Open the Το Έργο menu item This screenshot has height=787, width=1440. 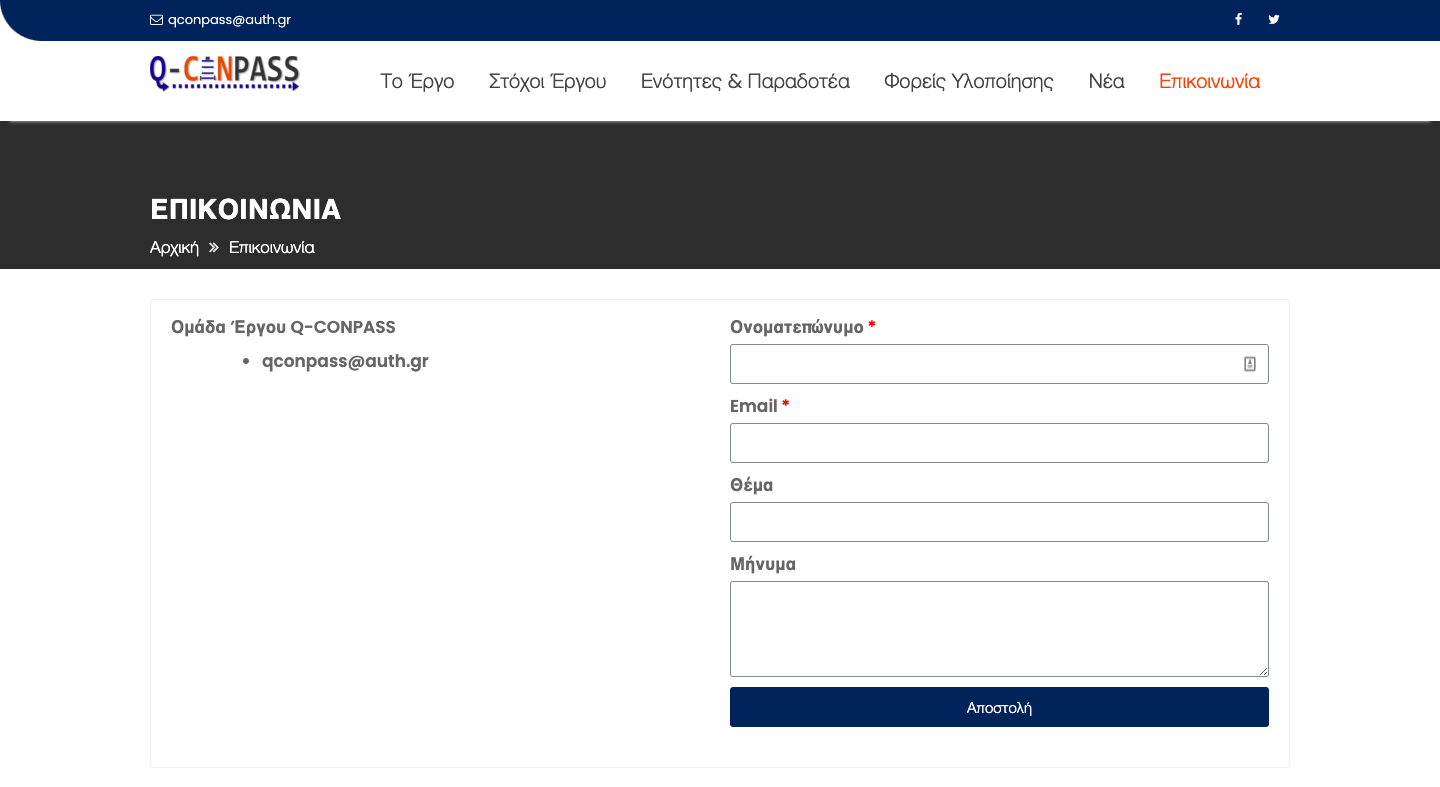click(x=417, y=82)
